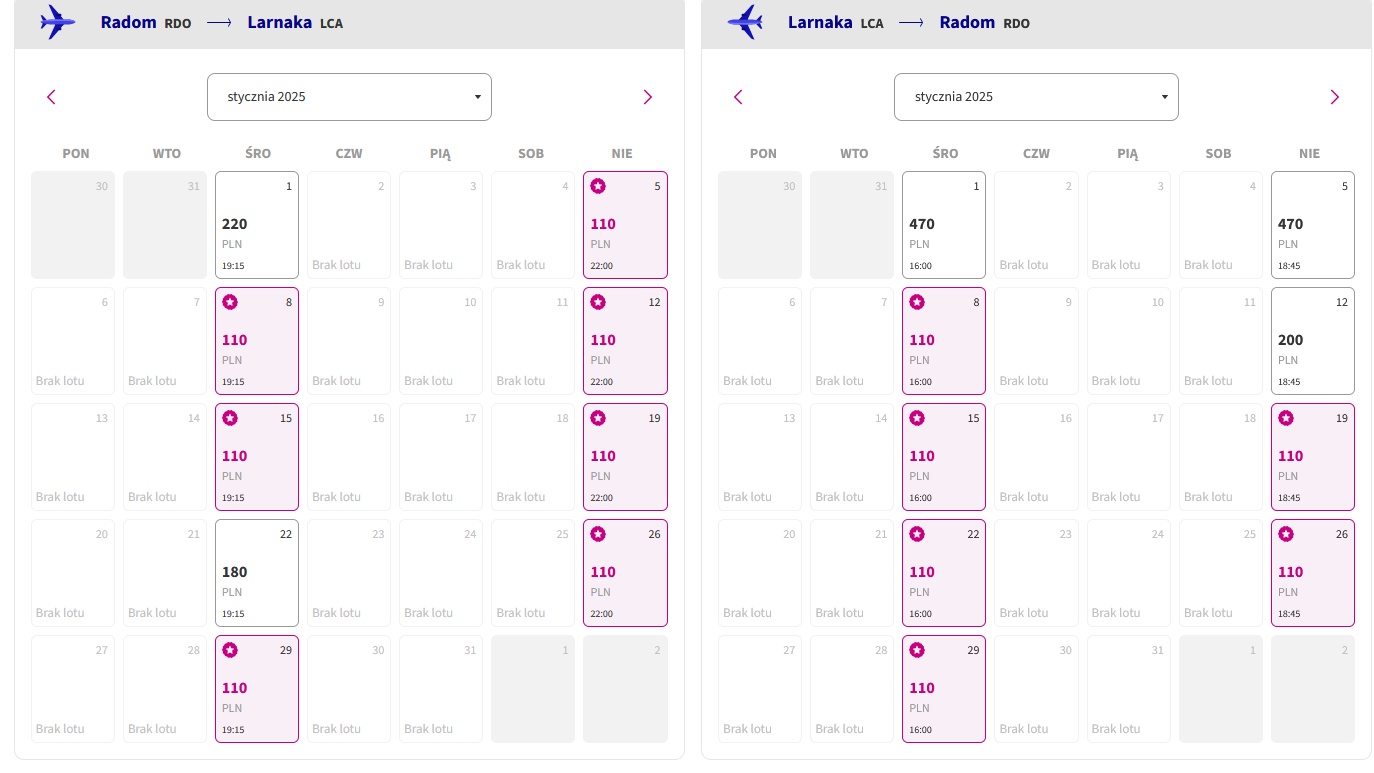Pick outbound January 8 at 19:15
This screenshot has width=1374, height=773.
(257, 341)
